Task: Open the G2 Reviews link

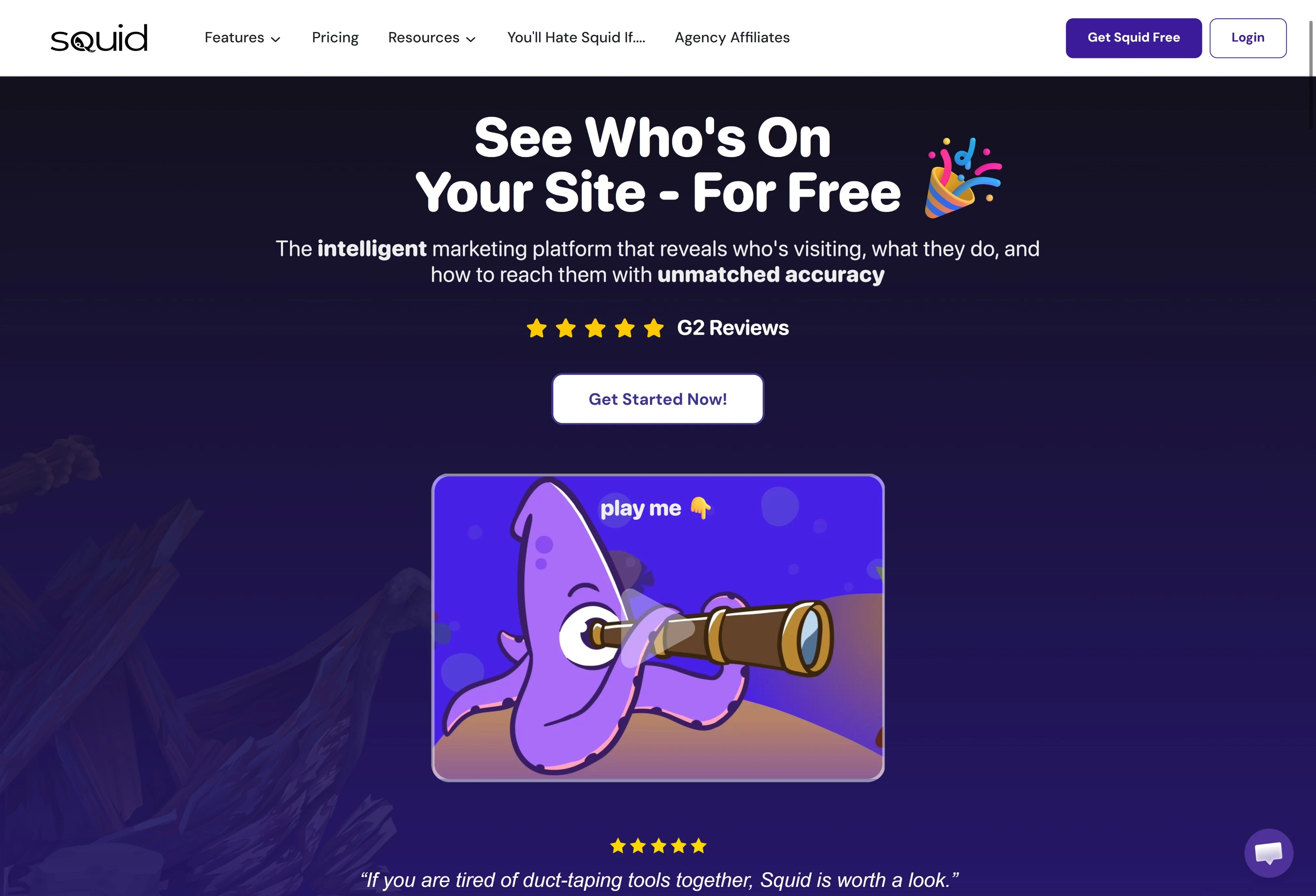Action: [732, 328]
